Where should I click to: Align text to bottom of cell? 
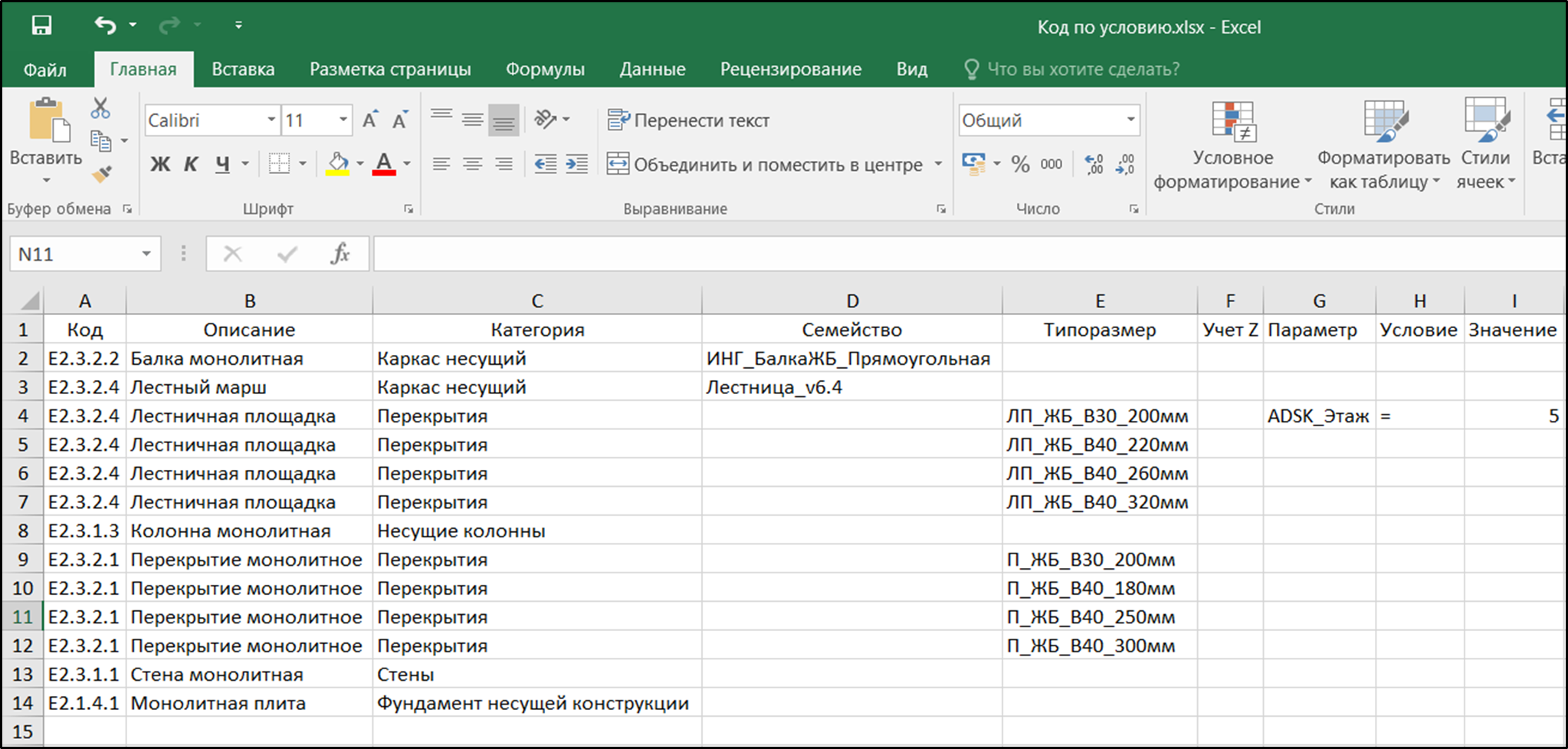504,120
